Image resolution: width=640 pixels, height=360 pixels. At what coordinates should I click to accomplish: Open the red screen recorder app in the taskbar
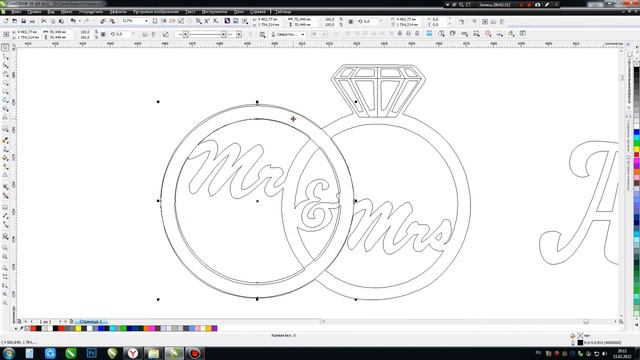(195, 353)
